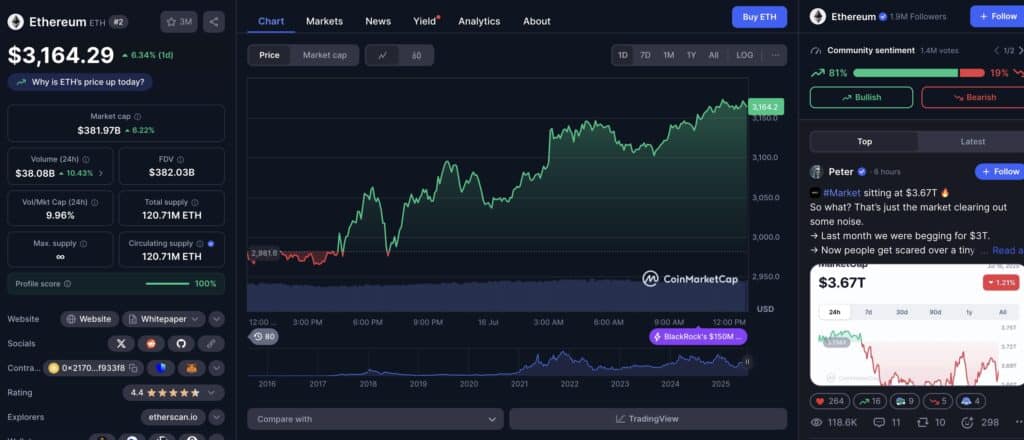Viewport: 1024px width, 440px height.
Task: Select the Price chart toggle
Action: pos(269,55)
